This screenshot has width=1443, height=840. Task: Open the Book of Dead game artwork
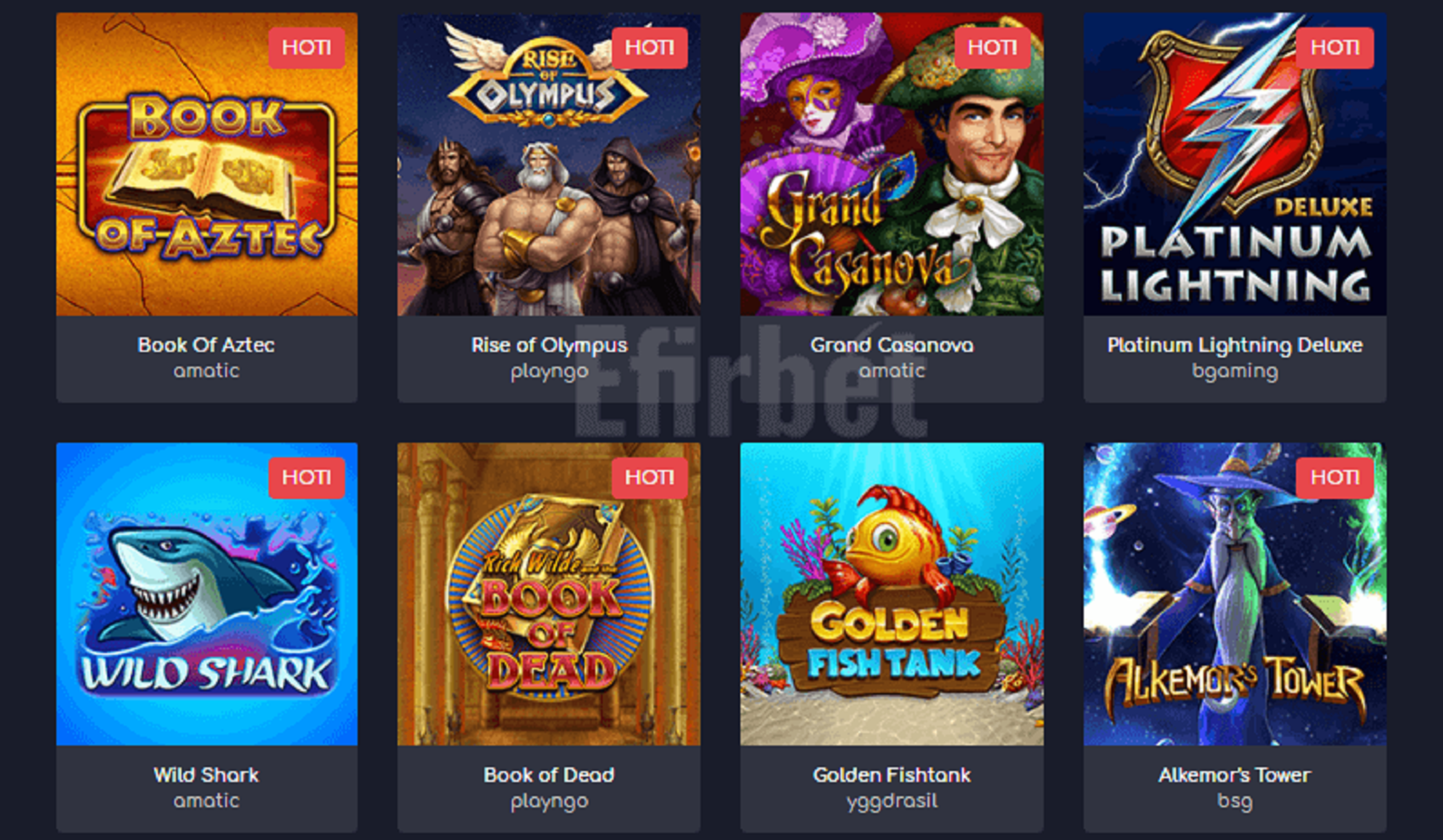tap(548, 594)
